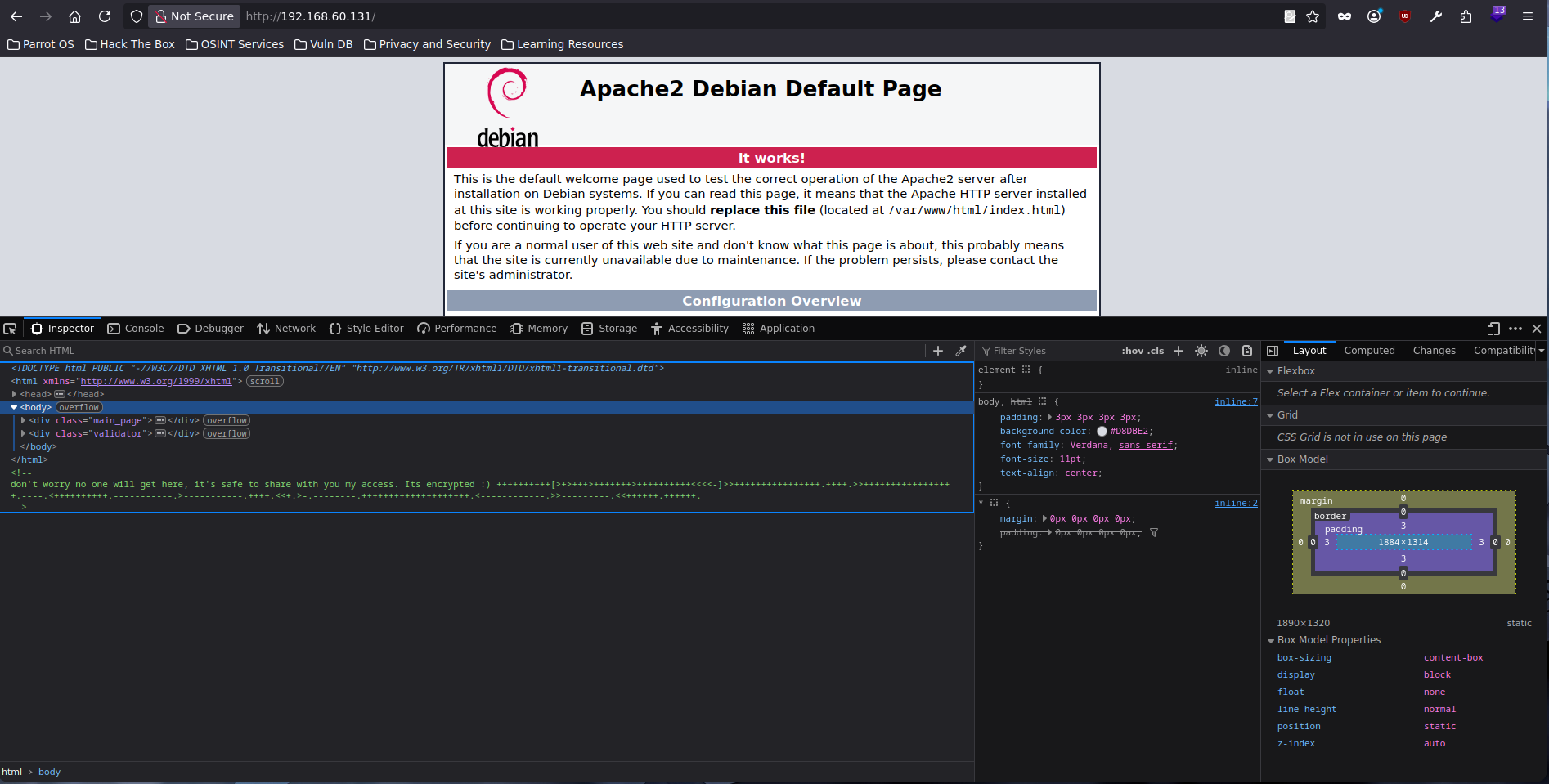
Task: Collapse the Box Model section
Action: coord(1270,459)
